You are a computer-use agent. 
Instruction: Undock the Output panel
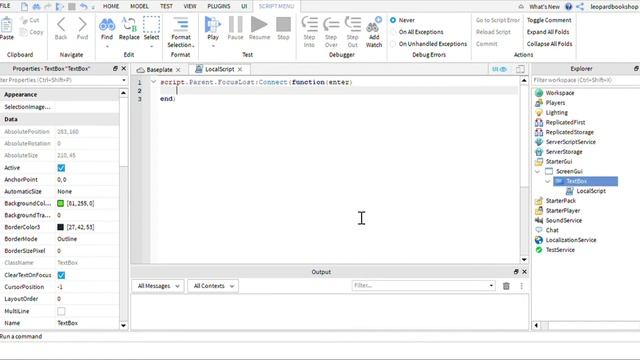pyautogui.click(x=516, y=271)
